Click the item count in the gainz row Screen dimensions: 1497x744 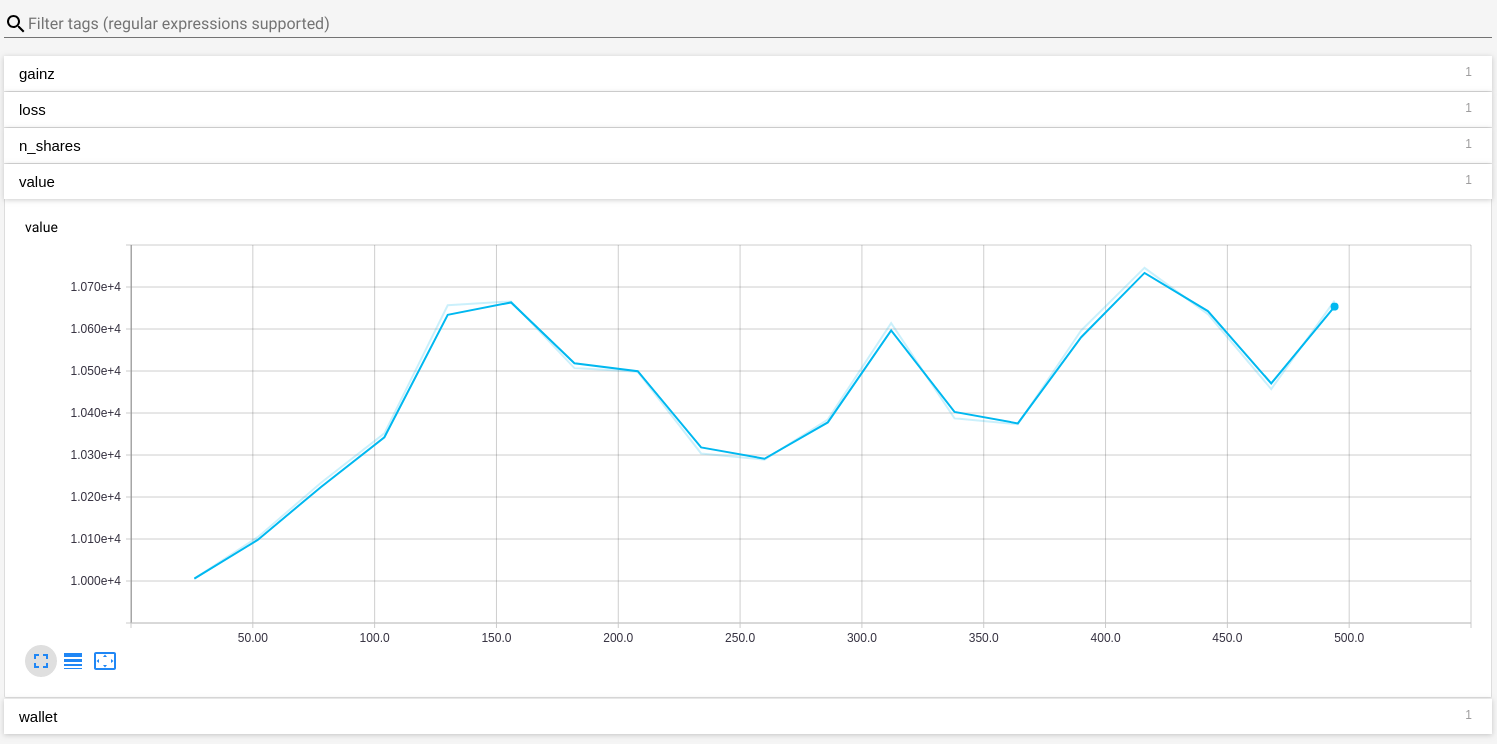pyautogui.click(x=1468, y=72)
